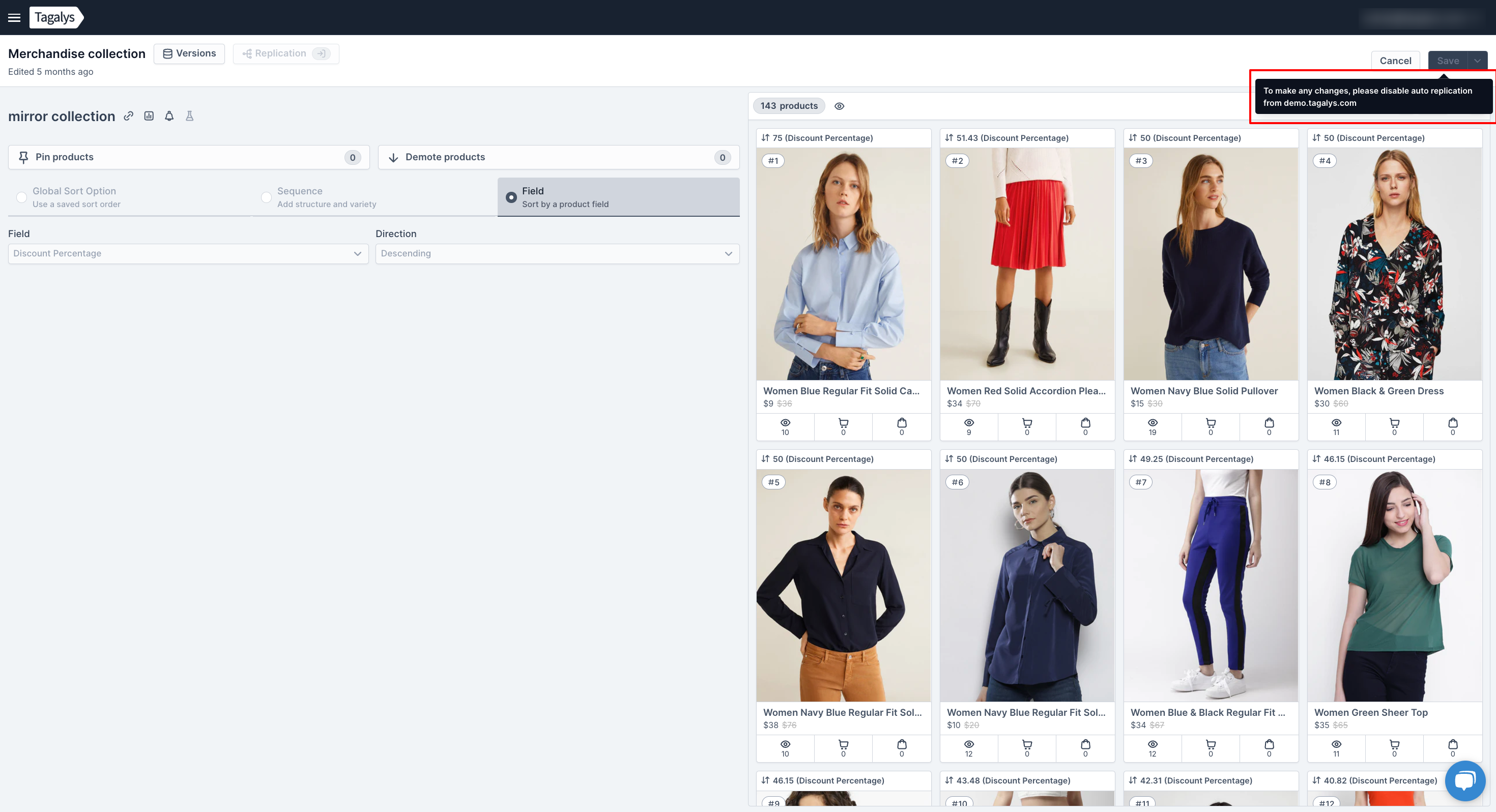Select the Global Sort Option radio button

click(x=21, y=197)
